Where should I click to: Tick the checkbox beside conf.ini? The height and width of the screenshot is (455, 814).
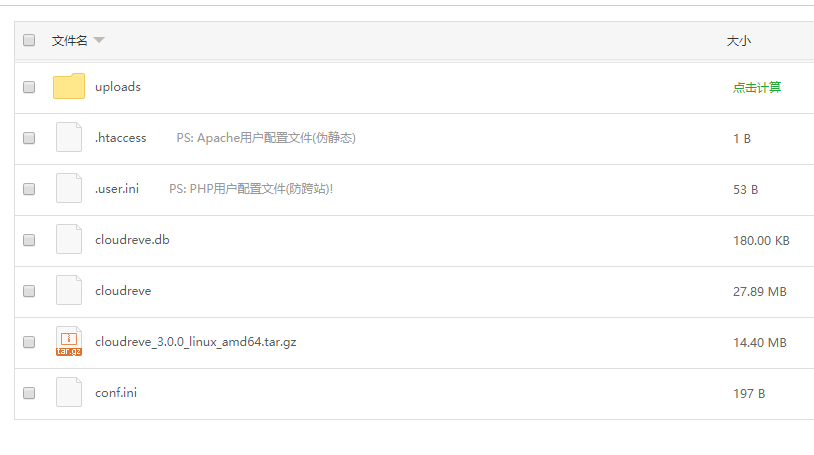(29, 393)
